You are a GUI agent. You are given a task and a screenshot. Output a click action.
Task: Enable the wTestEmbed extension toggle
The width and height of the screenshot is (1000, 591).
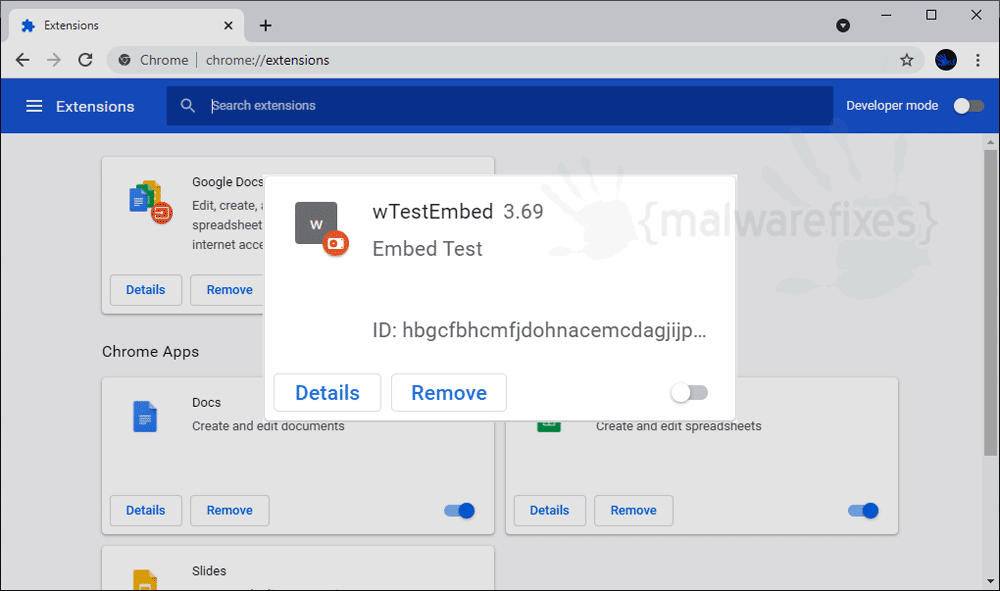689,393
